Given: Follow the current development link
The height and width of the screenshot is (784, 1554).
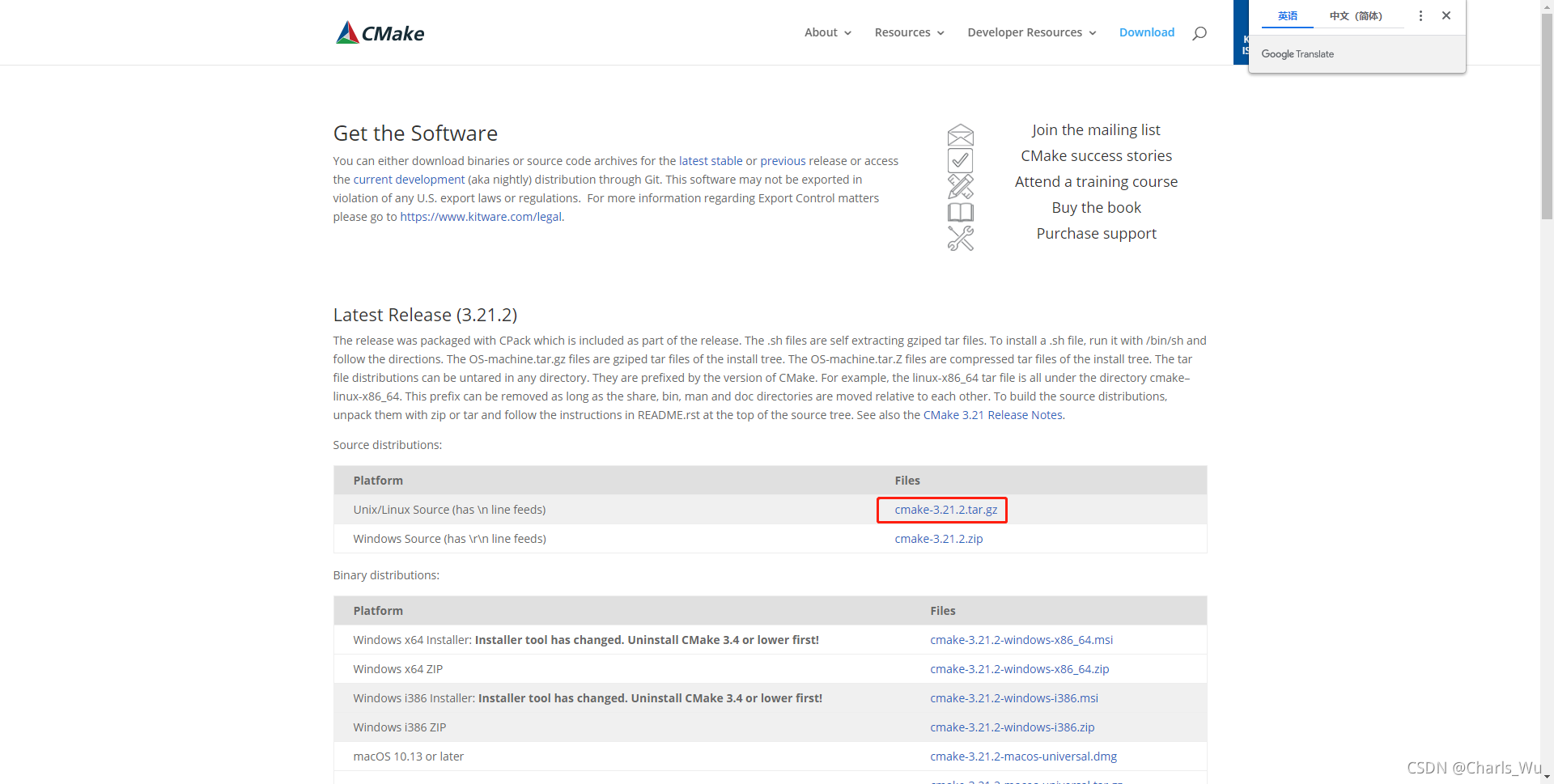Looking at the screenshot, I should [x=409, y=180].
